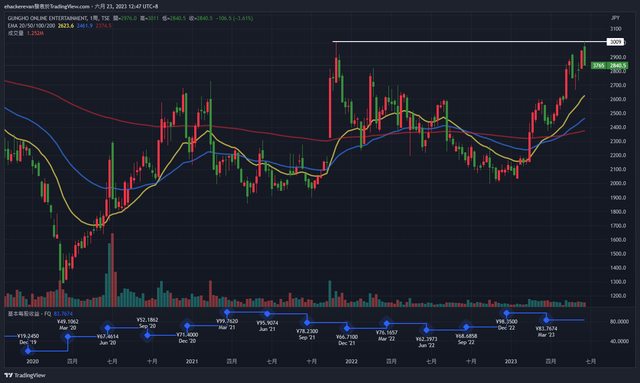640x383 pixels.
Task: Click the green 2840.5 current price label
Action: coord(618,66)
